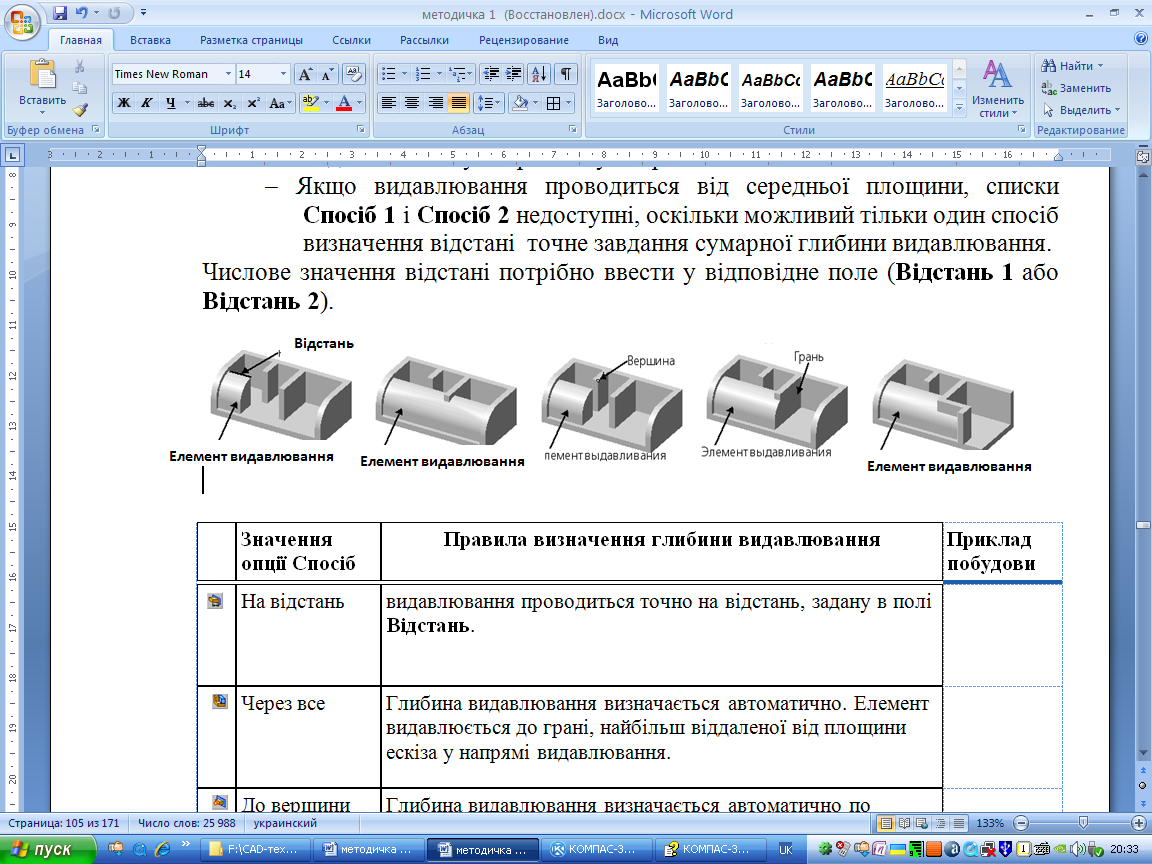This screenshot has width=1152, height=864.
Task: Click the Shading paint bucket icon
Action: 519,103
